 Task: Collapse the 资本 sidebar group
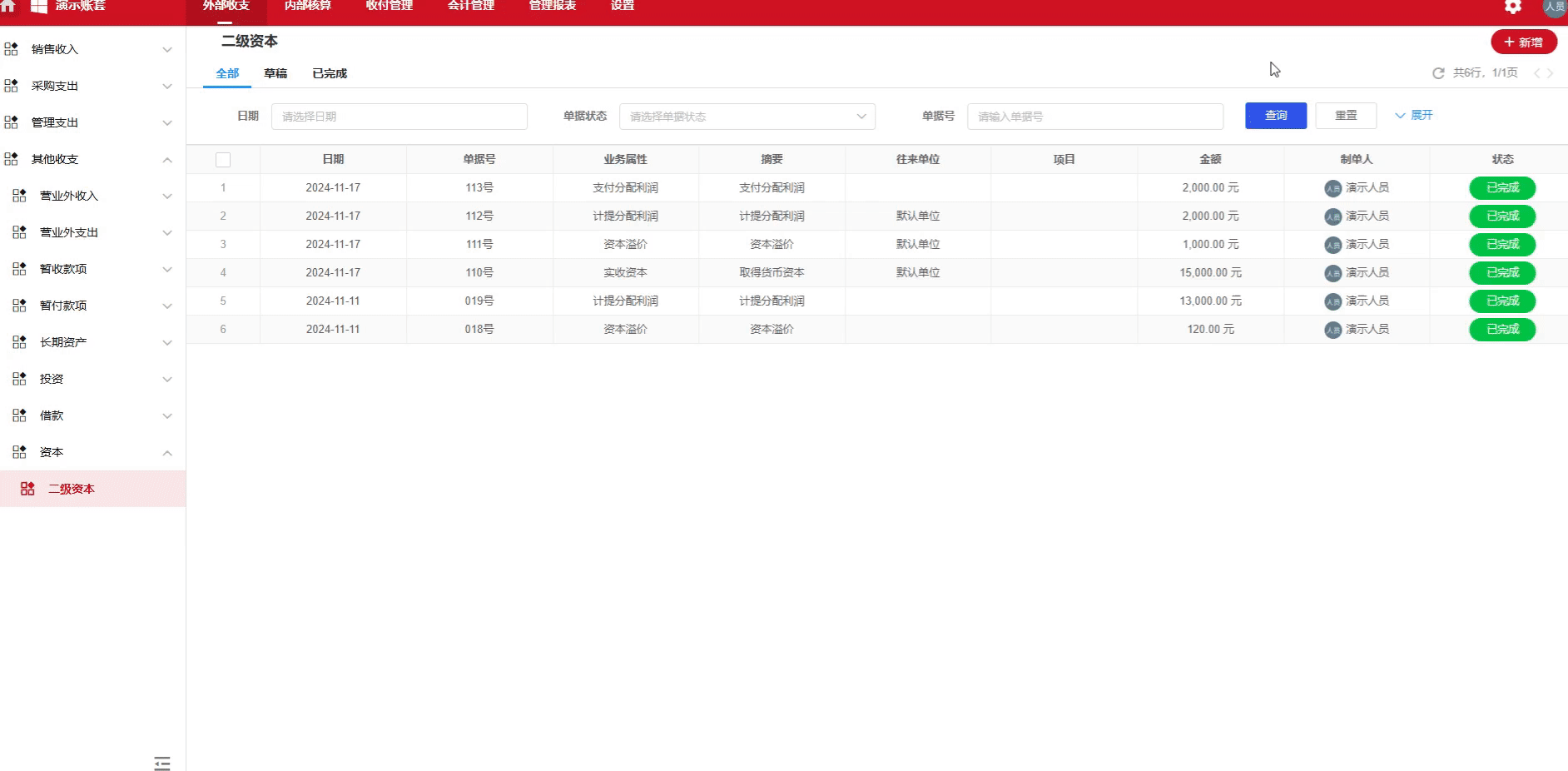point(167,452)
